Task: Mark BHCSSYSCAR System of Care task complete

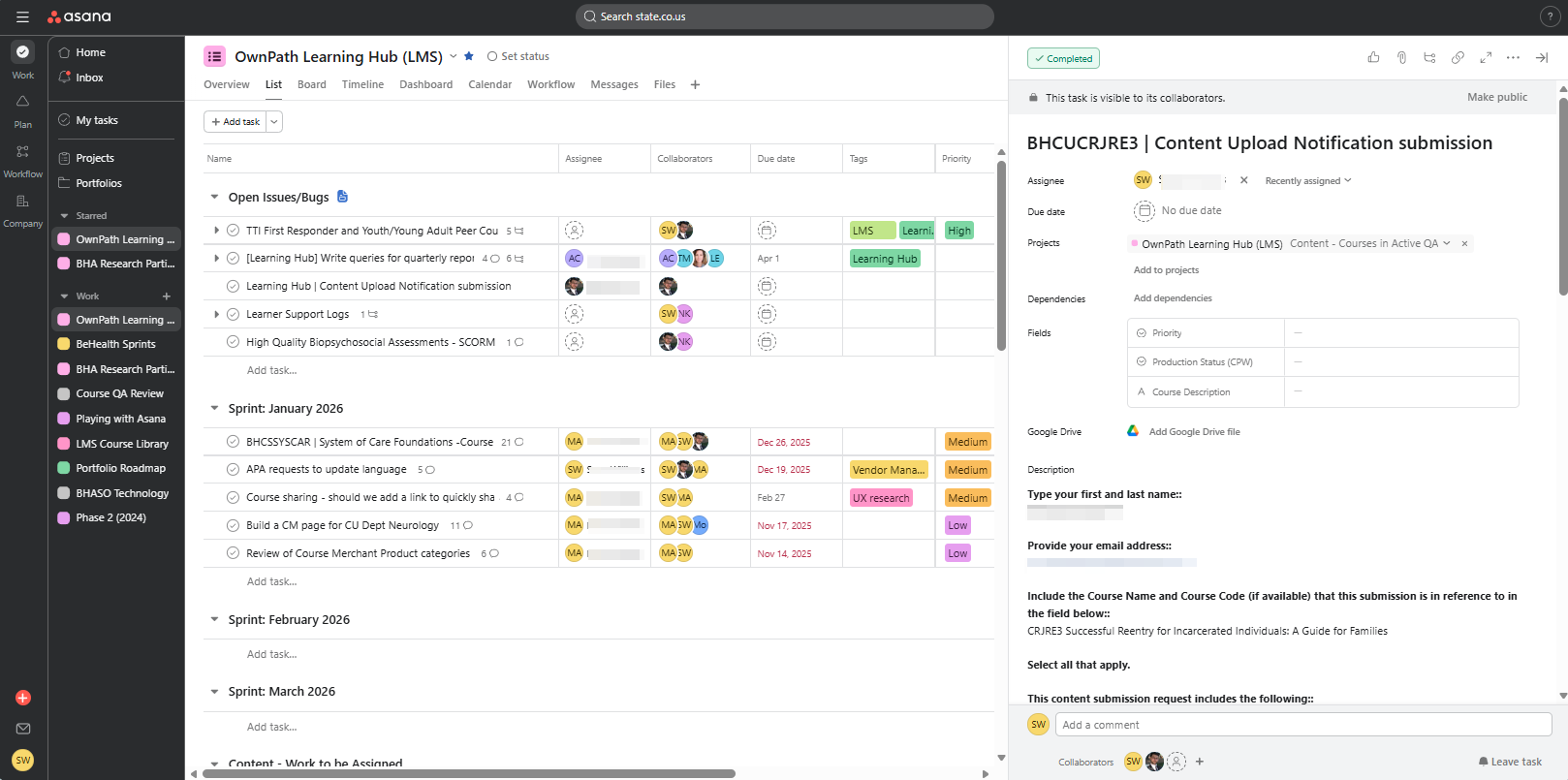Action: [233, 442]
